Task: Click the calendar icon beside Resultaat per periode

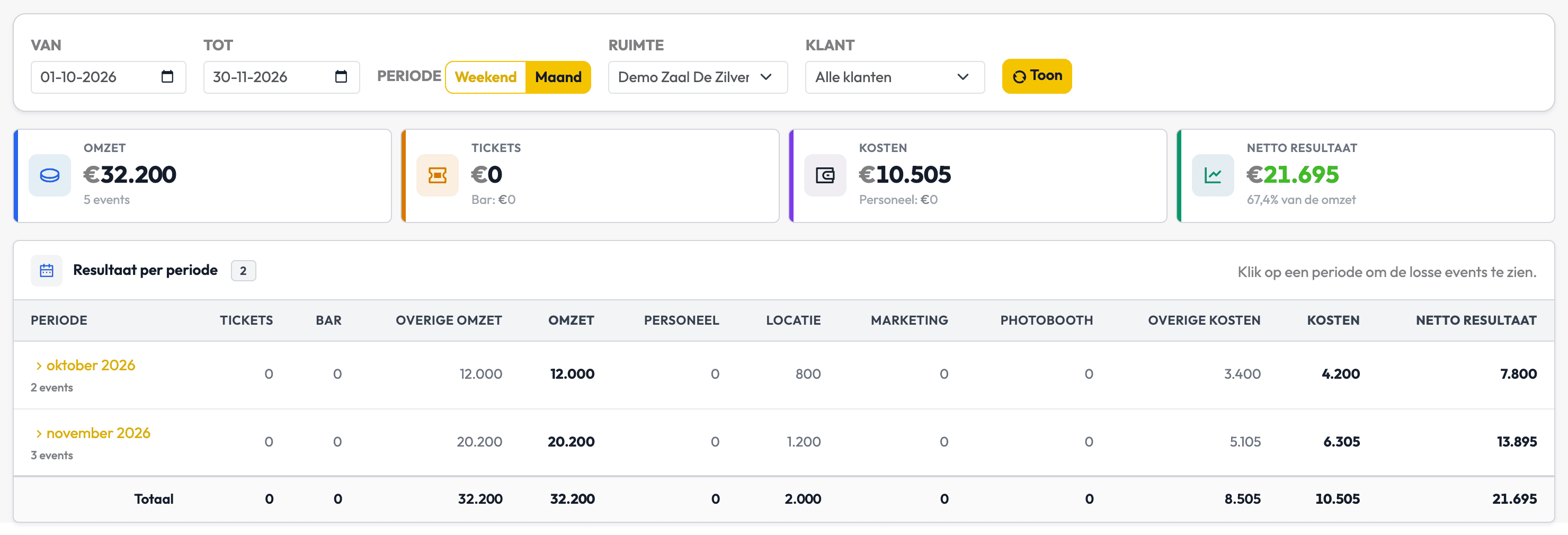Action: [47, 271]
